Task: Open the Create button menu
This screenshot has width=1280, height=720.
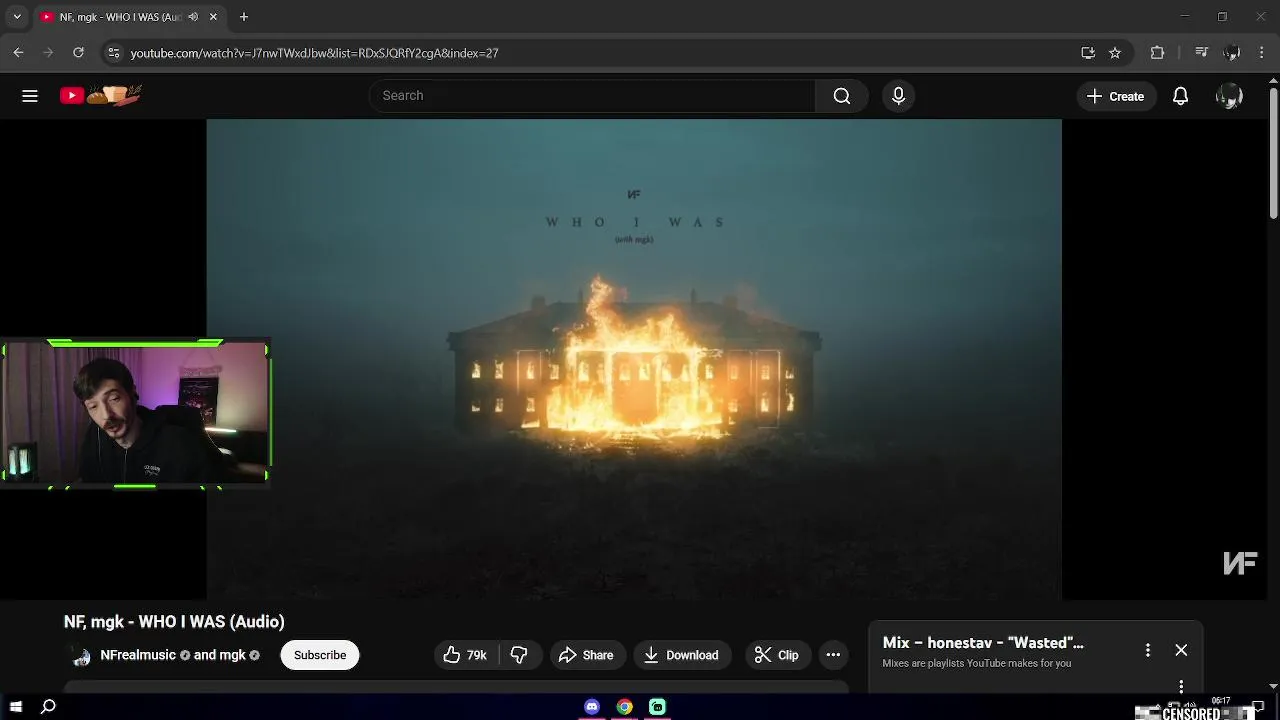Action: [x=1115, y=96]
